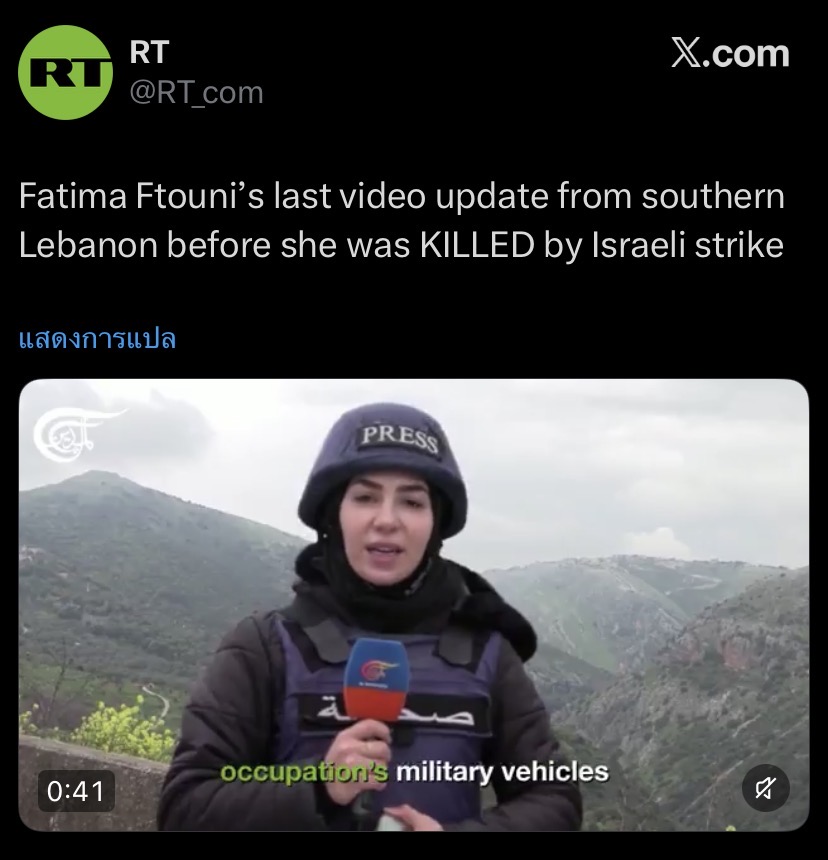Click the ".com" watermark text

coord(746,54)
